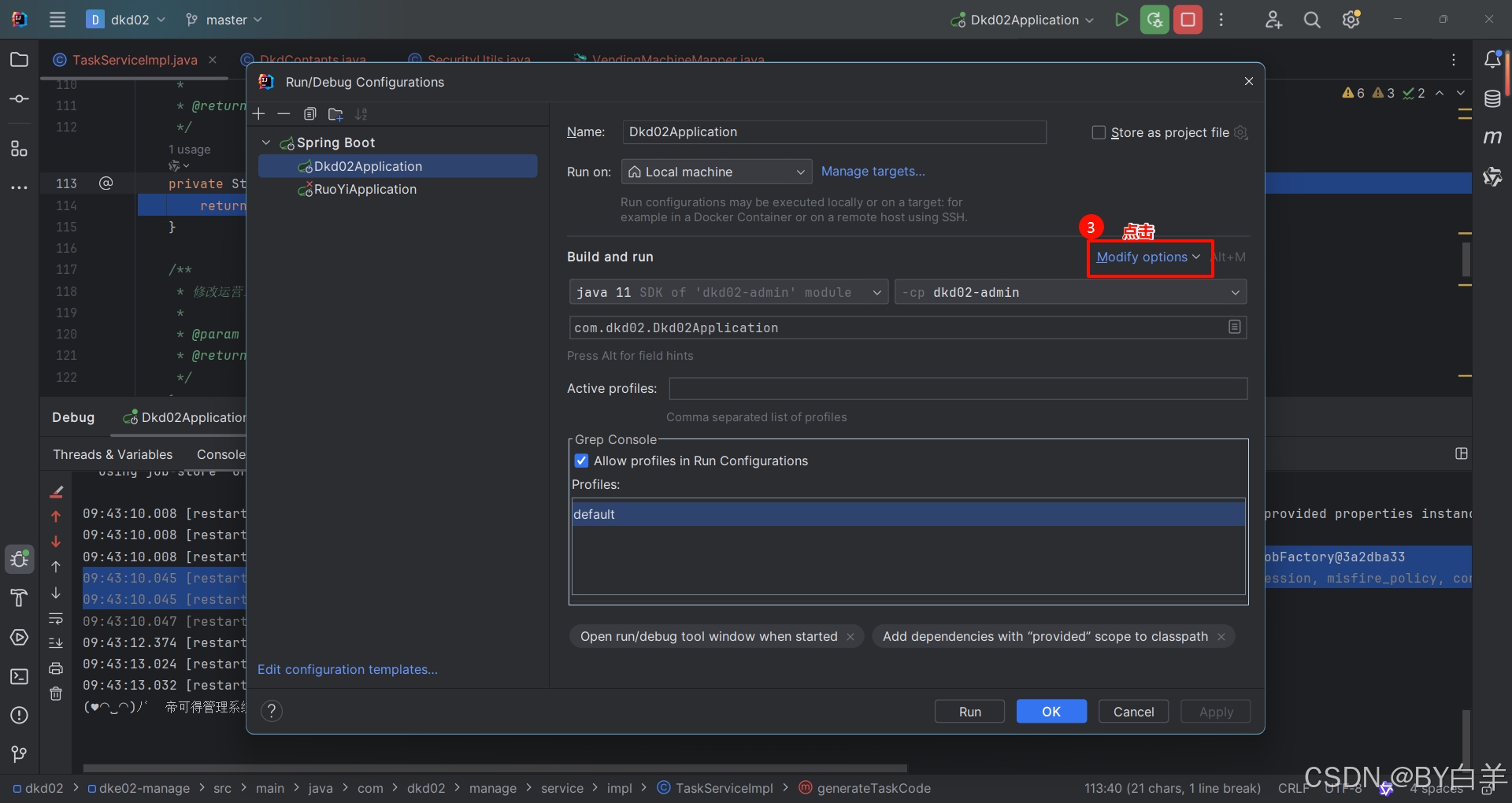
Task: Click the Active profiles input field
Action: click(958, 389)
